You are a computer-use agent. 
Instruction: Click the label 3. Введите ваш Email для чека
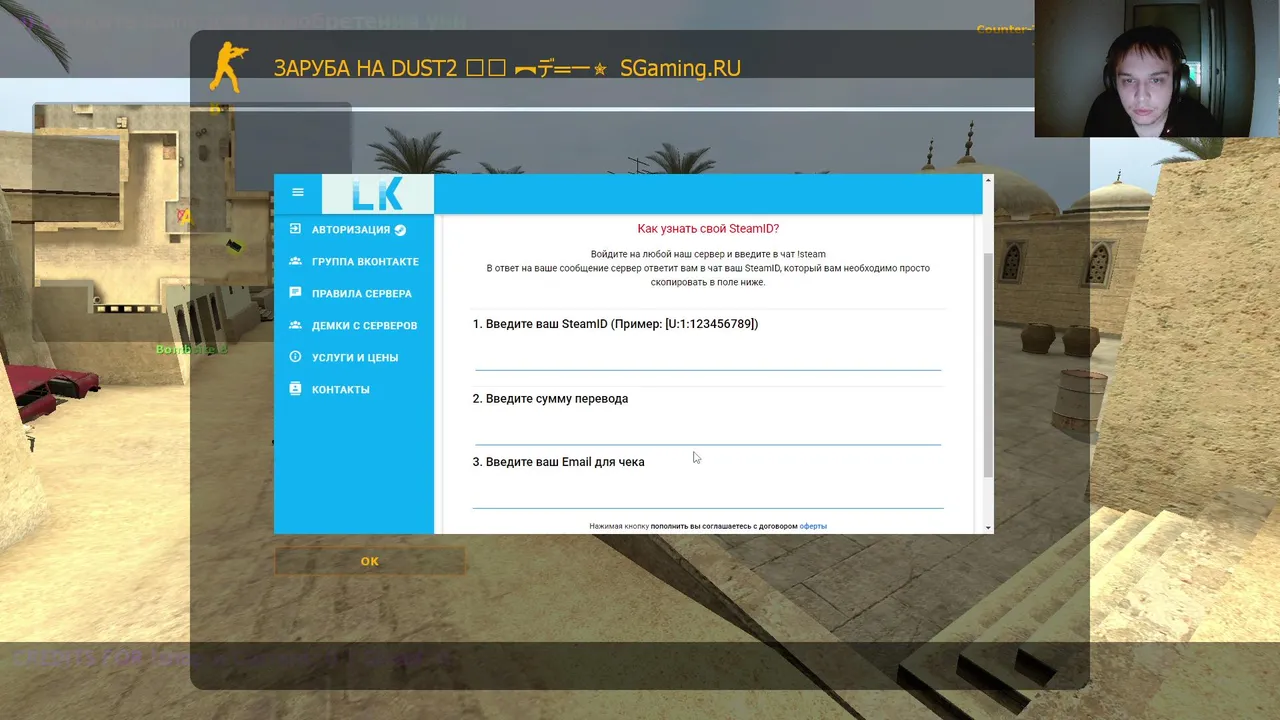click(558, 462)
